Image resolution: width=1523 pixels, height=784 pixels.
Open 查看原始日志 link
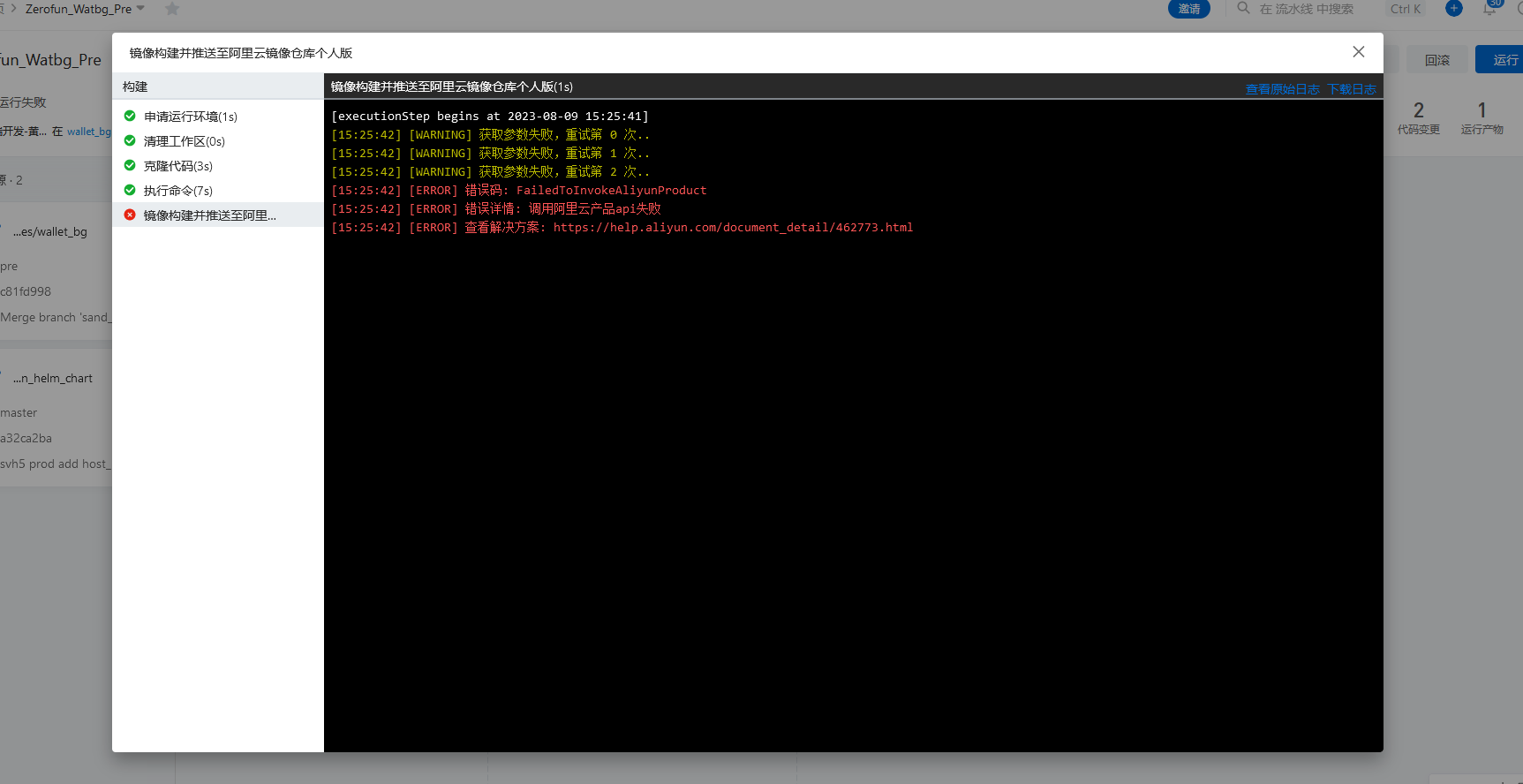1282,89
